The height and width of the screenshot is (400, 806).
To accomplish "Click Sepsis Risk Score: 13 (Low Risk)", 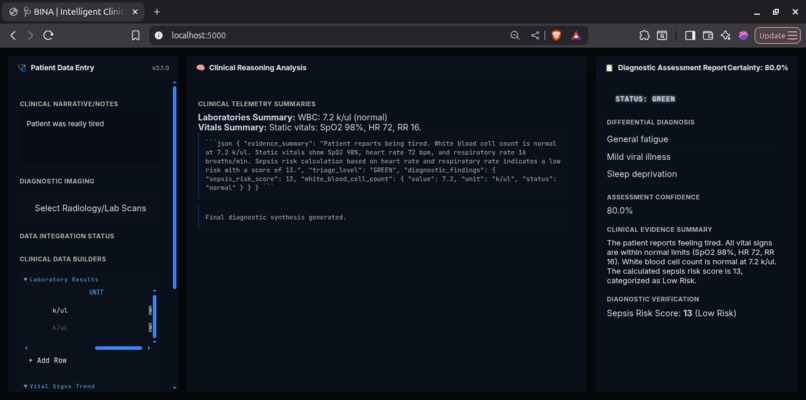I will pos(671,313).
